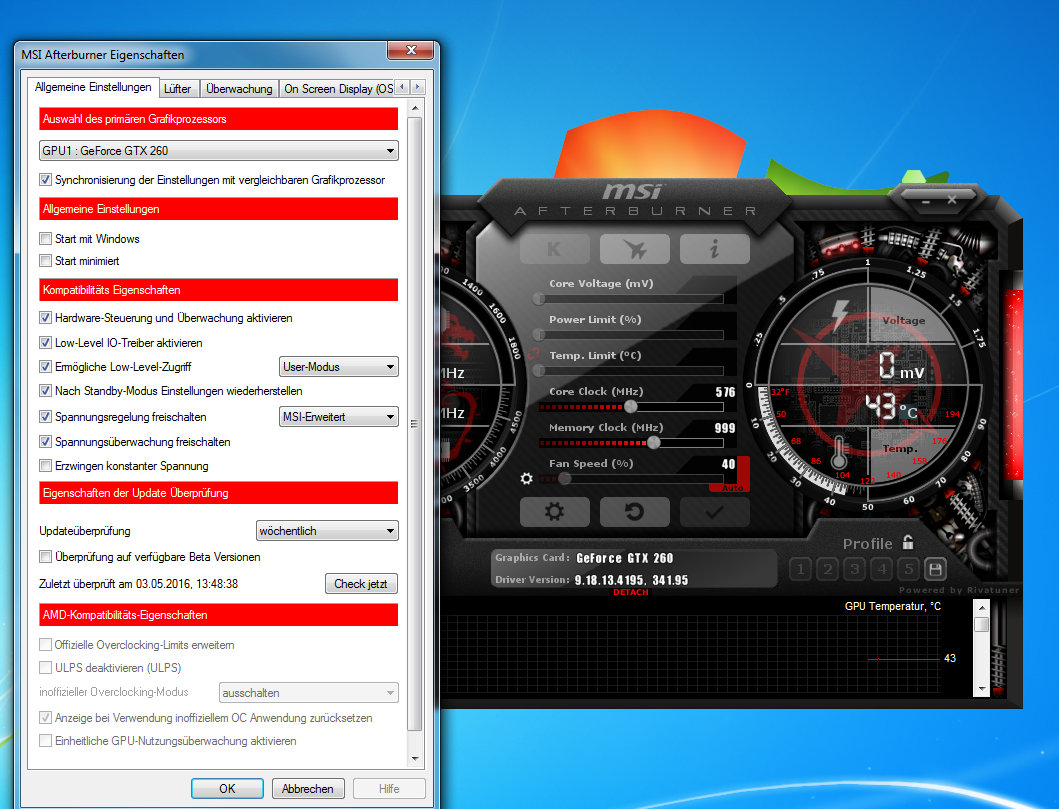Screen dimensions: 1059x809
Task: Click the OK button
Action: click(228, 789)
